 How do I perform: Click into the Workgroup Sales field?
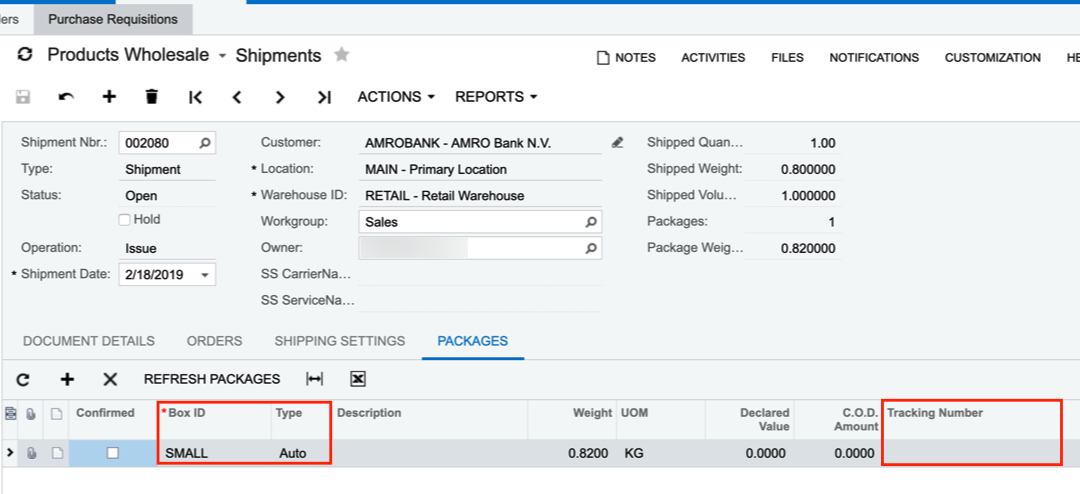point(470,222)
